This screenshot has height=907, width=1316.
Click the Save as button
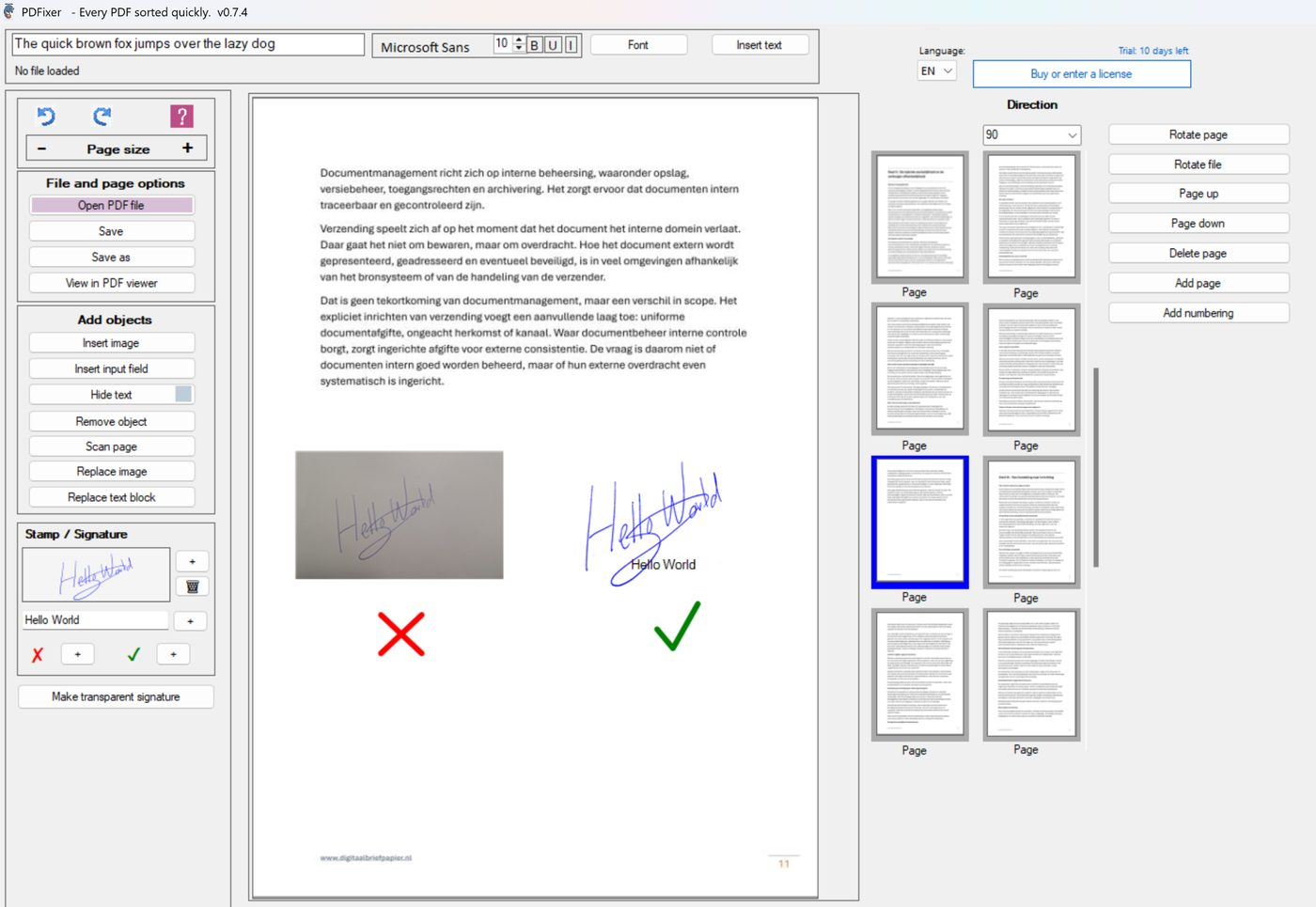(112, 258)
